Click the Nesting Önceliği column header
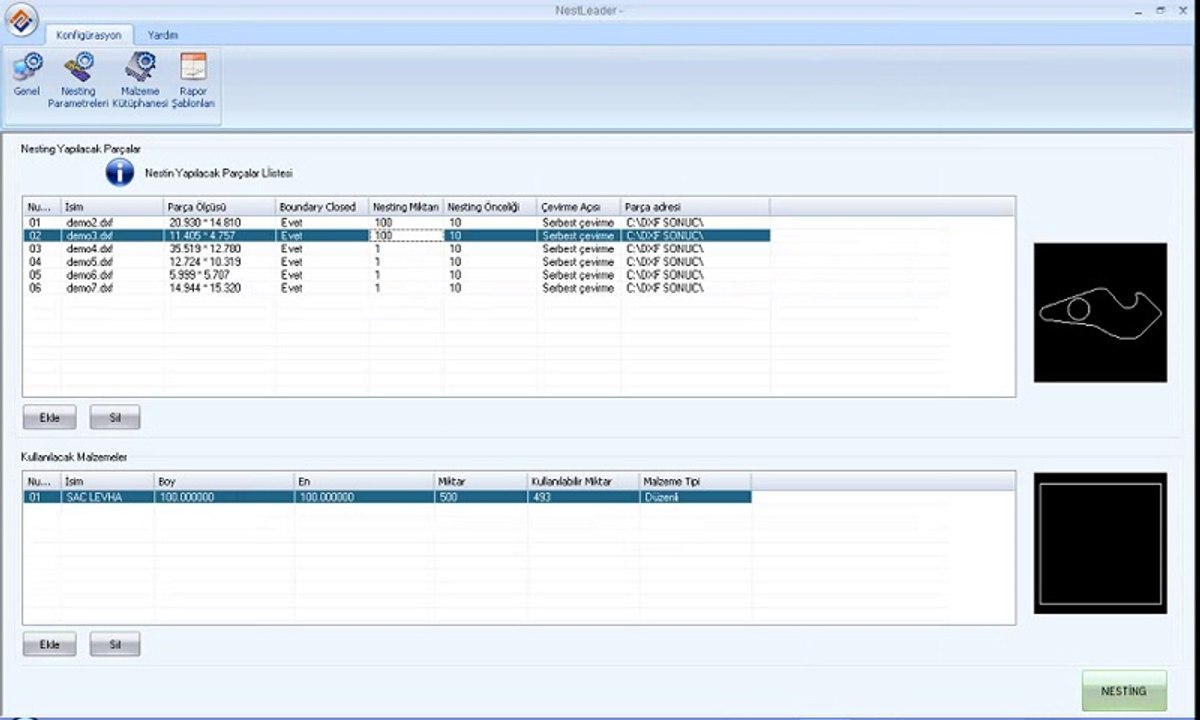 (490, 207)
